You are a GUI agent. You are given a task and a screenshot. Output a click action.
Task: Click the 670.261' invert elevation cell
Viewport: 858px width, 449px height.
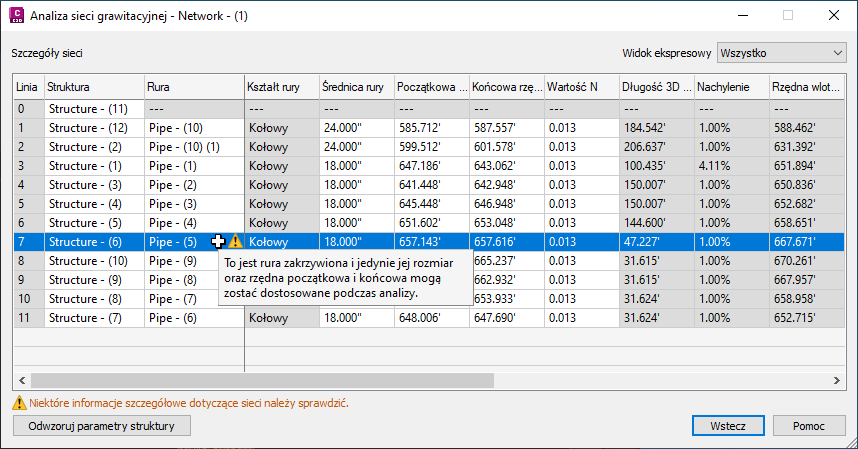[x=807, y=261]
